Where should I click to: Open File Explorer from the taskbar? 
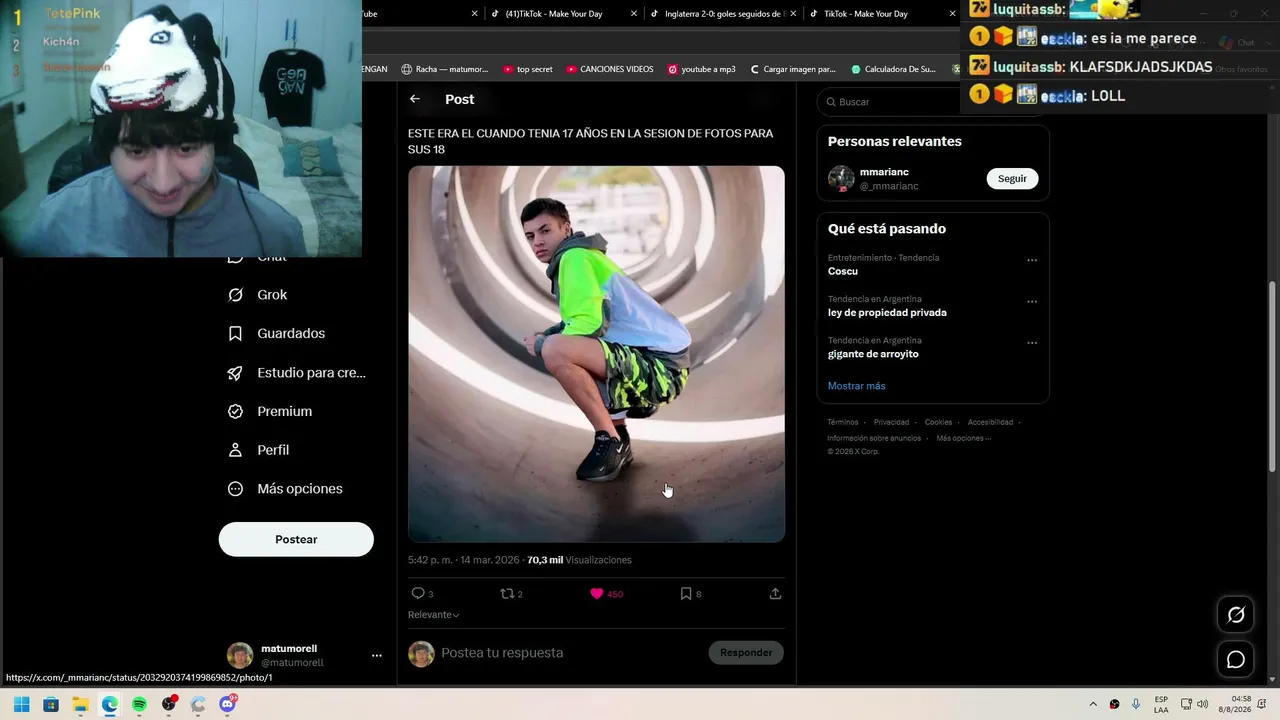tap(80, 705)
